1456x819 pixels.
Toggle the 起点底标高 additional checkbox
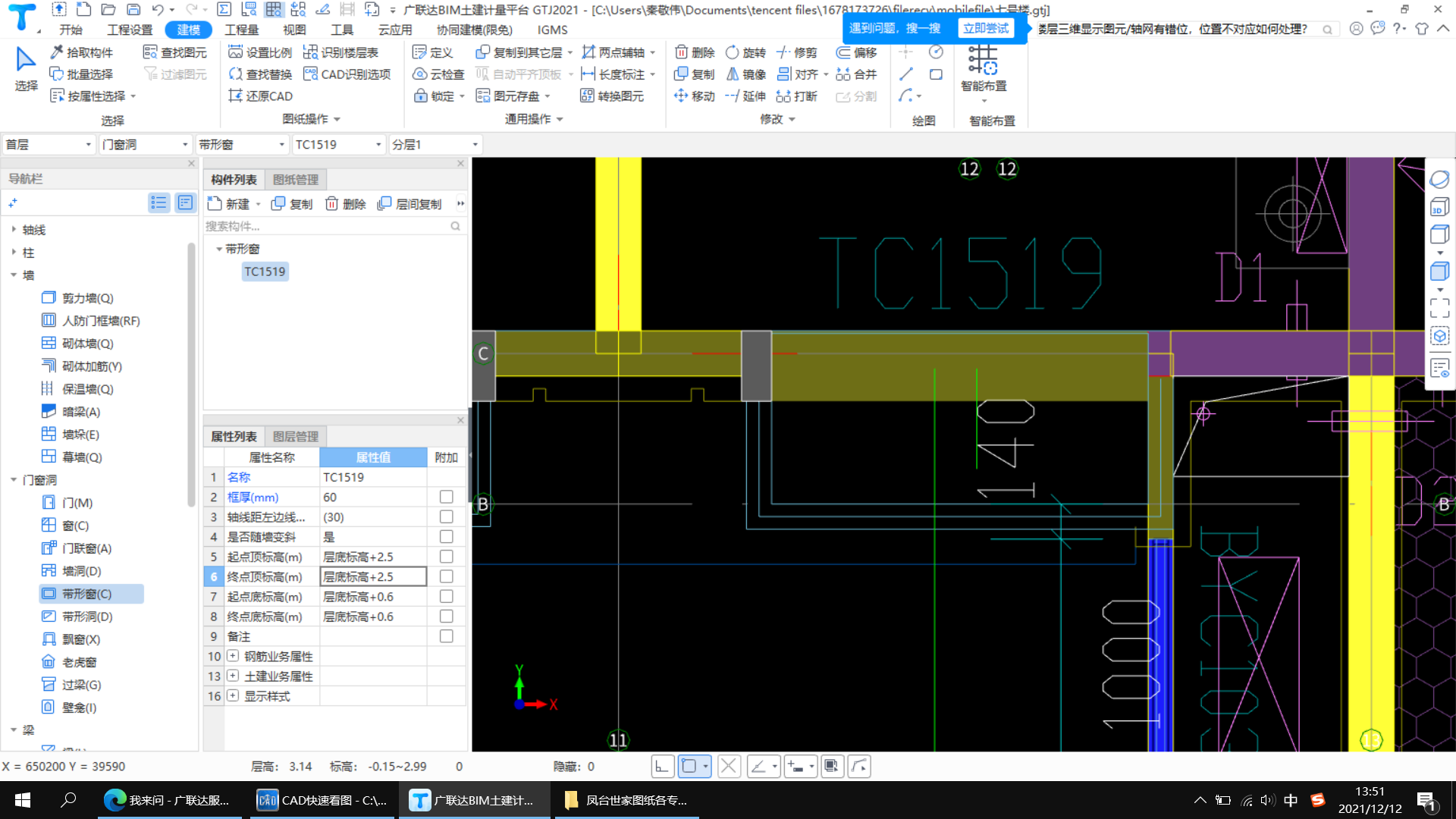(x=447, y=597)
